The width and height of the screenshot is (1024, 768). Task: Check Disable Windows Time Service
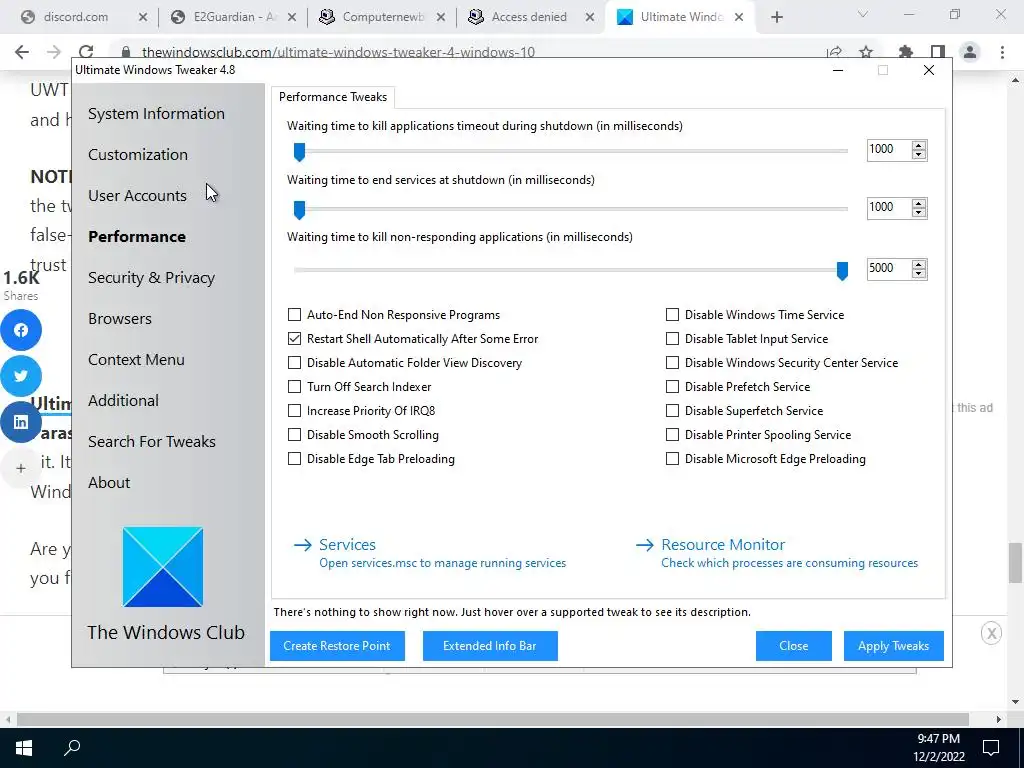(x=672, y=315)
